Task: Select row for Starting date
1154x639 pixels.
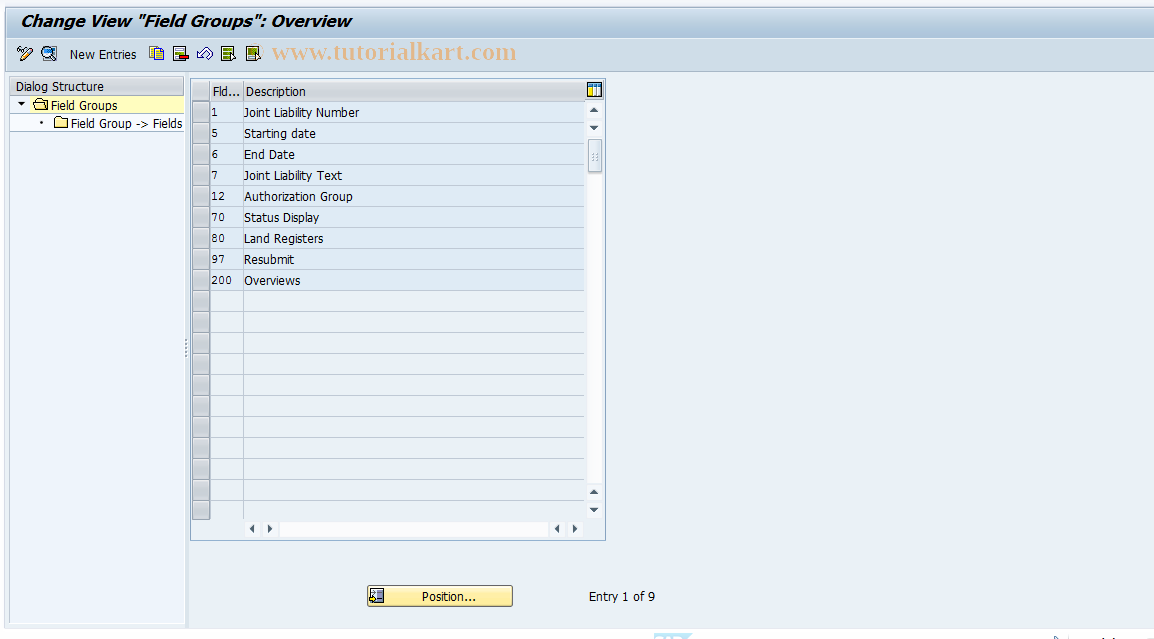Action: (200, 133)
